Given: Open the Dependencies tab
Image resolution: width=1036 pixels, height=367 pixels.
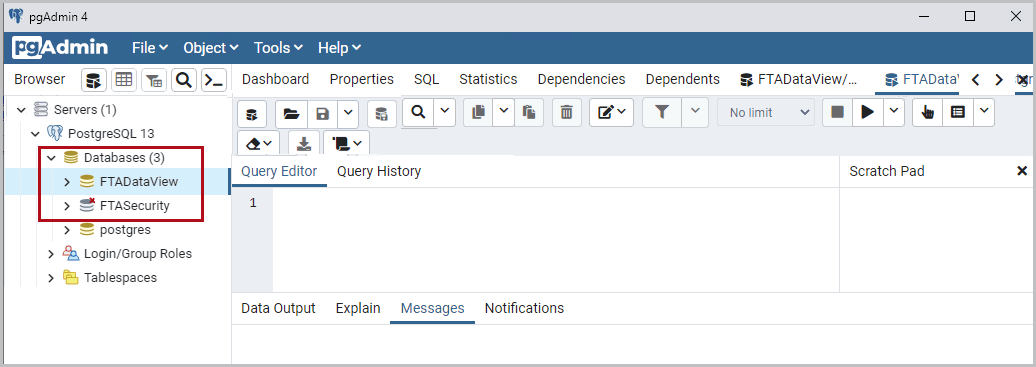Looking at the screenshot, I should pyautogui.click(x=581, y=79).
